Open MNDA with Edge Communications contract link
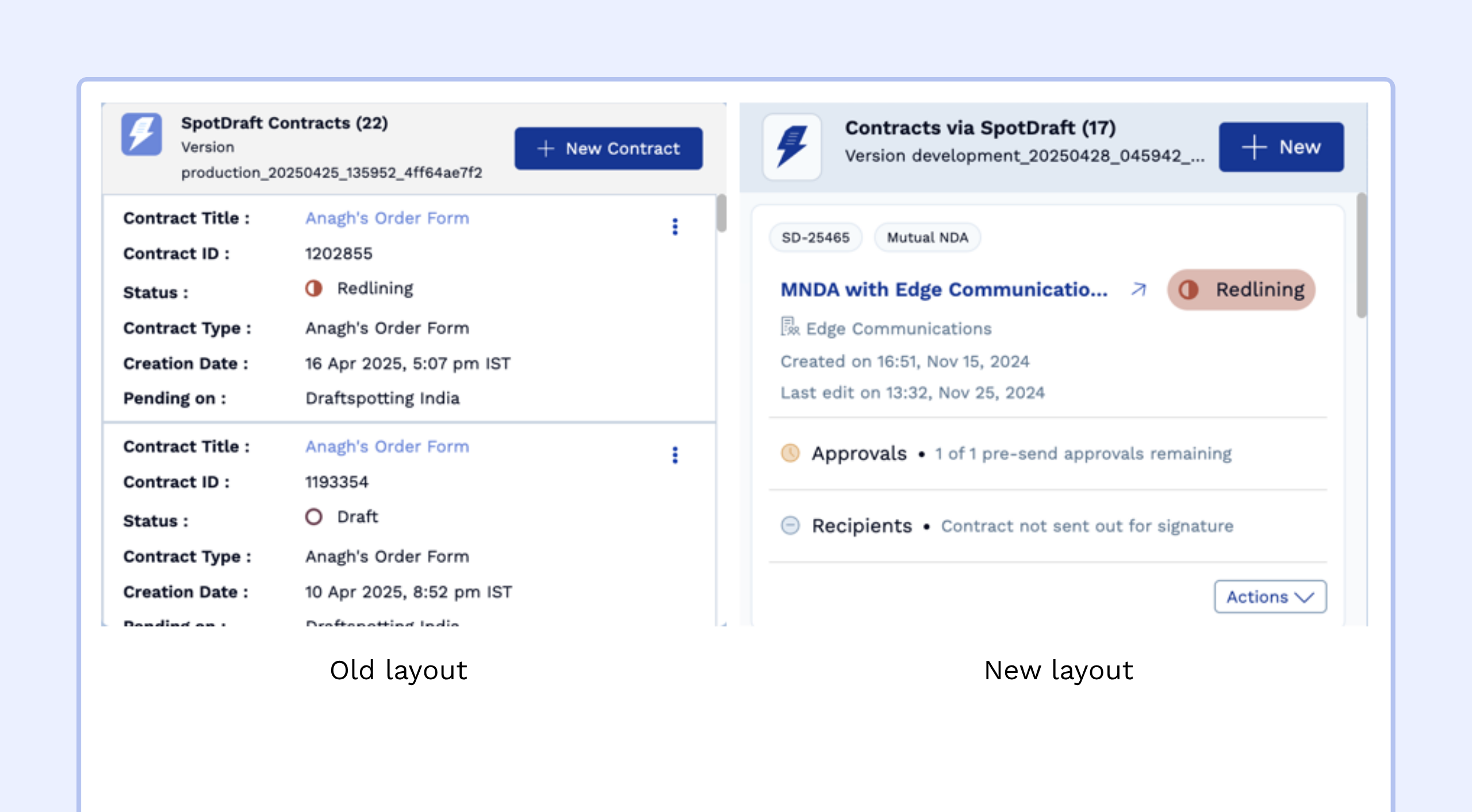This screenshot has height=812, width=1472. [944, 290]
